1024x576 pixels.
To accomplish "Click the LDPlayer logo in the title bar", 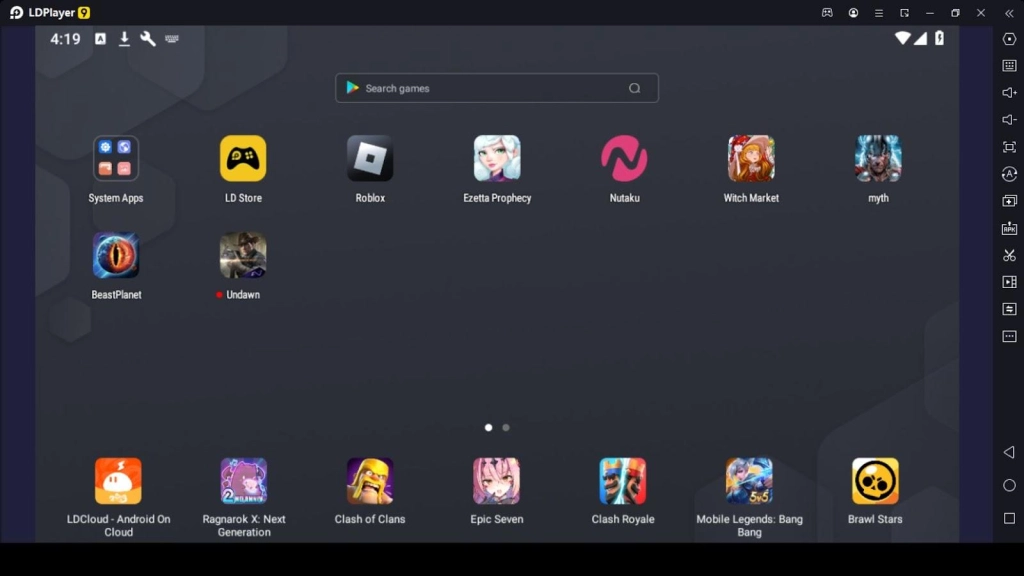I will [x=50, y=12].
